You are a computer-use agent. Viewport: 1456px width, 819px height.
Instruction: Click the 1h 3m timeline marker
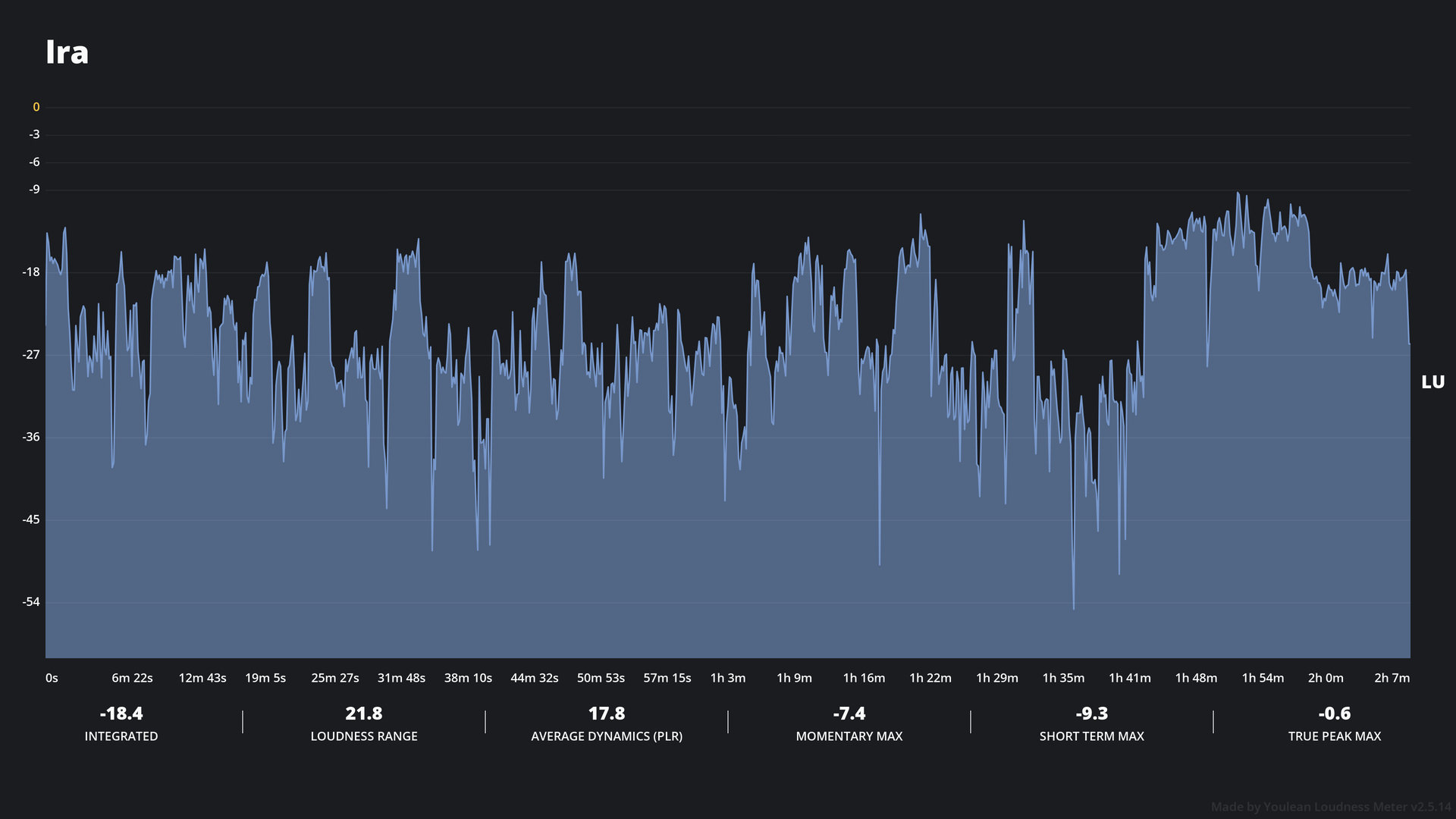728,678
